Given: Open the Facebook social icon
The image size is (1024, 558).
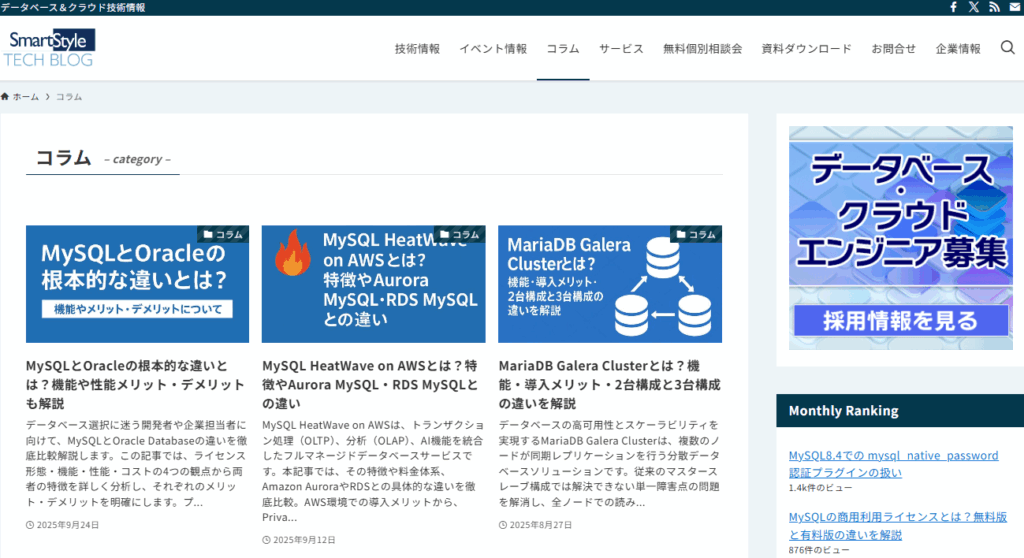Looking at the screenshot, I should click(x=953, y=7).
